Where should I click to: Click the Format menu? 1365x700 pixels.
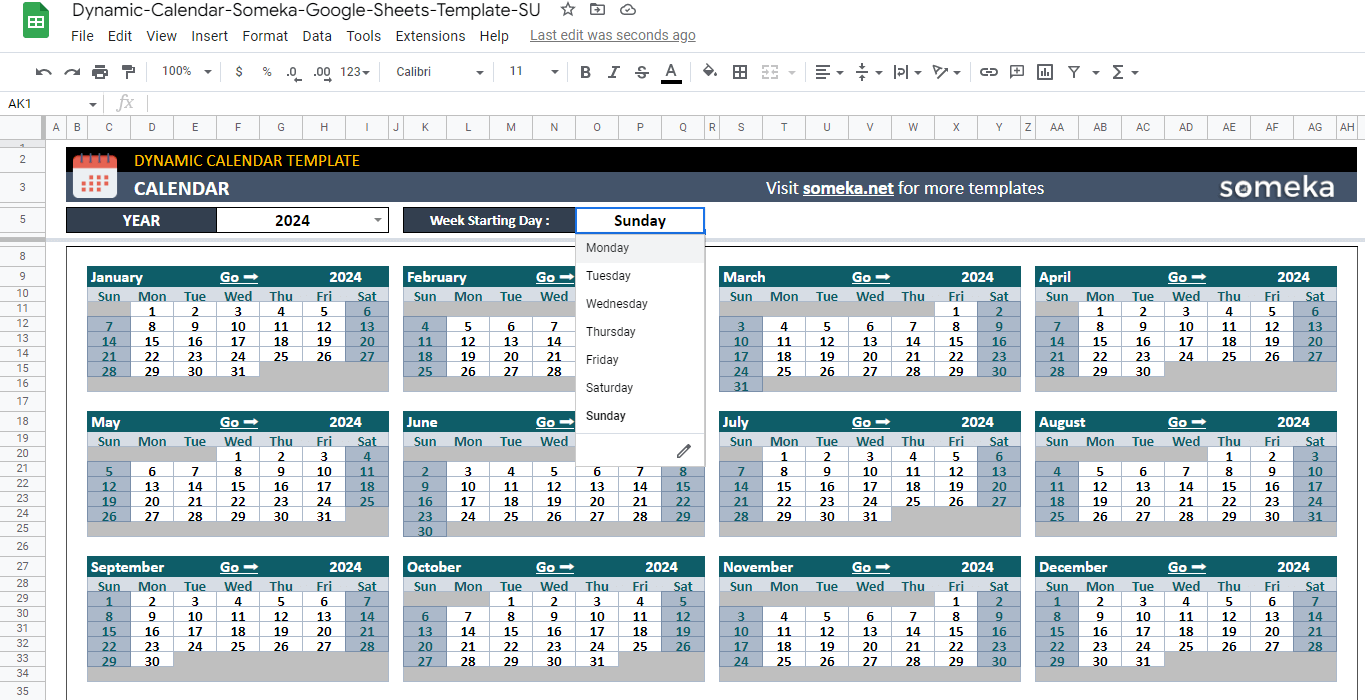[x=265, y=35]
